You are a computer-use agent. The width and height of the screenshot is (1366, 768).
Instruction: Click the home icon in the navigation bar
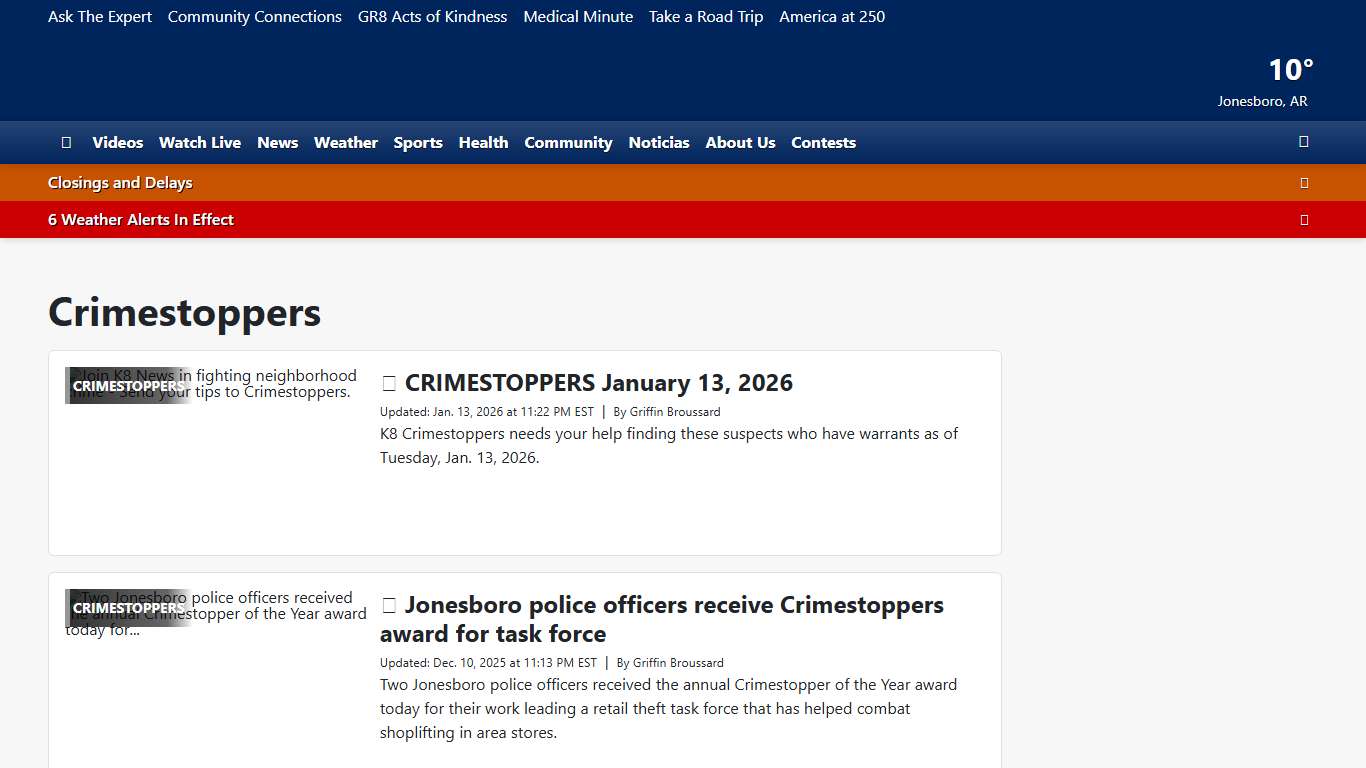tap(66, 142)
